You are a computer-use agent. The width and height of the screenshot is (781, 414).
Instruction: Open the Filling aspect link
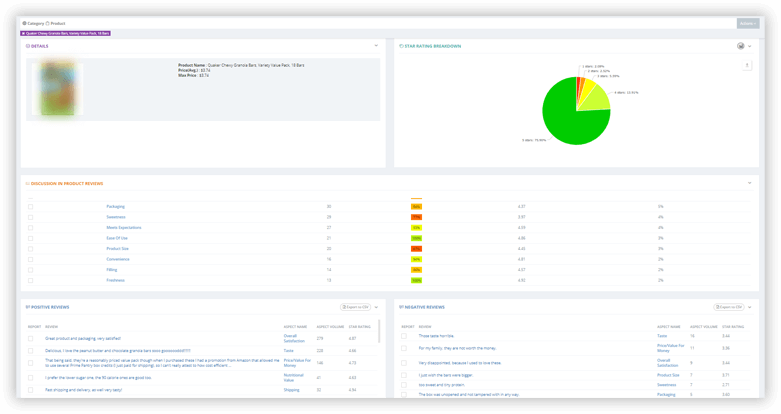point(112,270)
